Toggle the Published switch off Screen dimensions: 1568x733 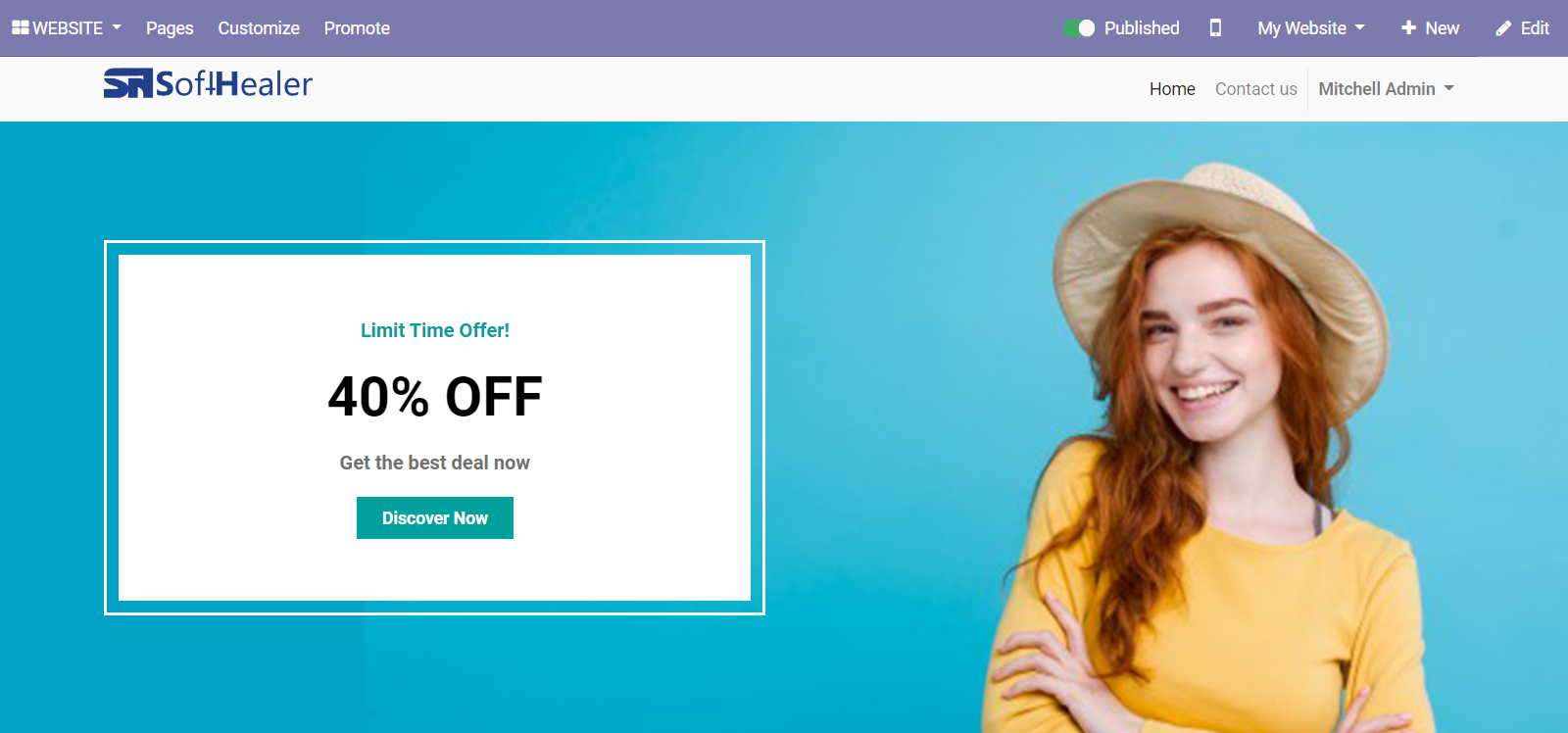click(x=1079, y=28)
